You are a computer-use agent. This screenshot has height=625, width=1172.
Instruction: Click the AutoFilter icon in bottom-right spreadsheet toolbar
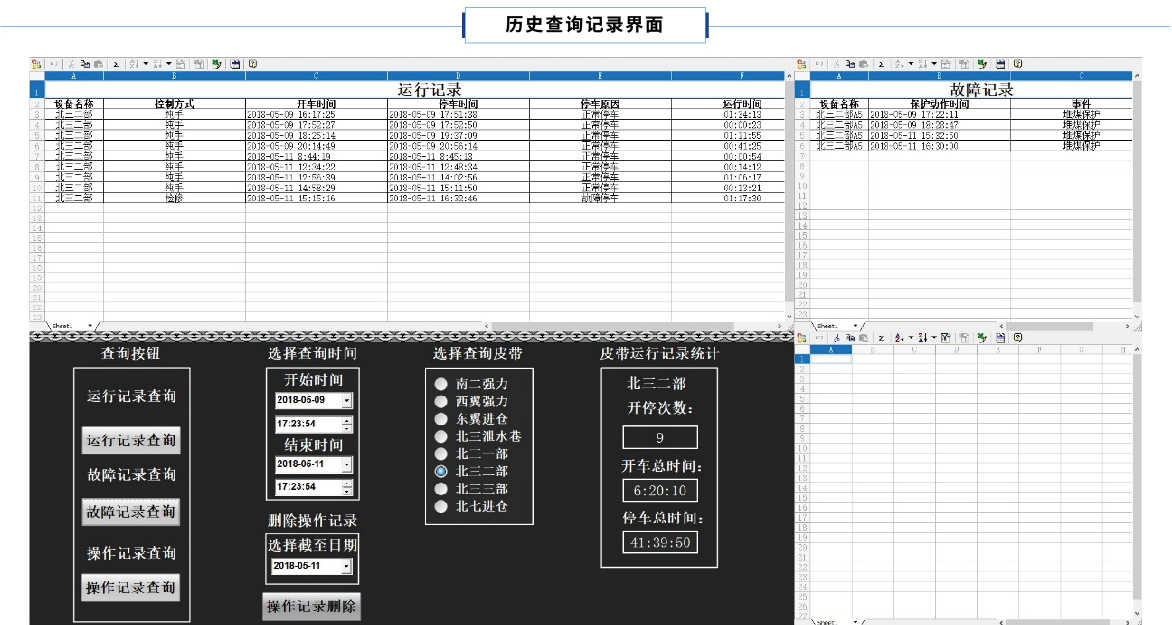click(946, 338)
